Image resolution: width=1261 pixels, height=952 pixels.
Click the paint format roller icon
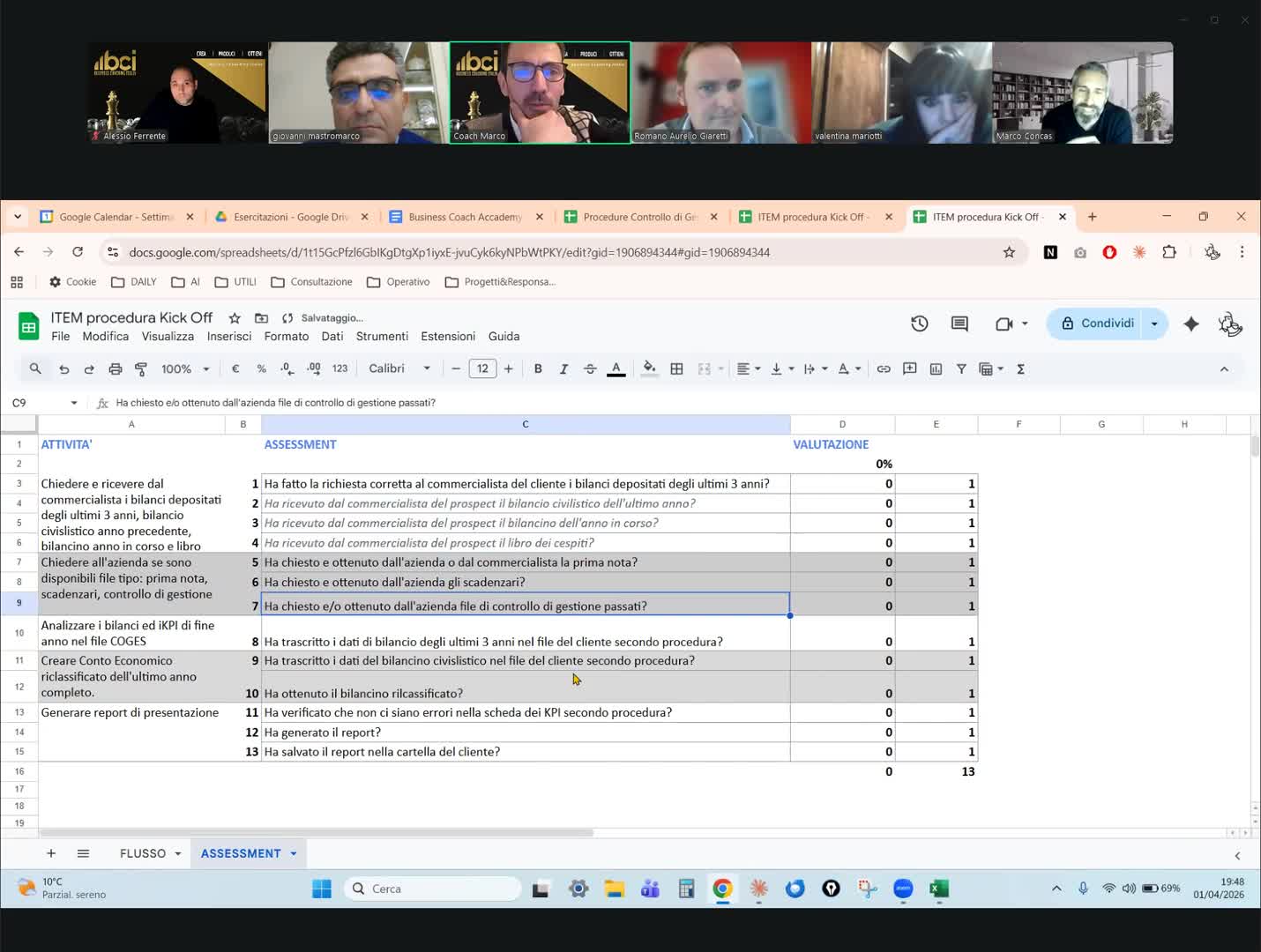[x=141, y=369]
